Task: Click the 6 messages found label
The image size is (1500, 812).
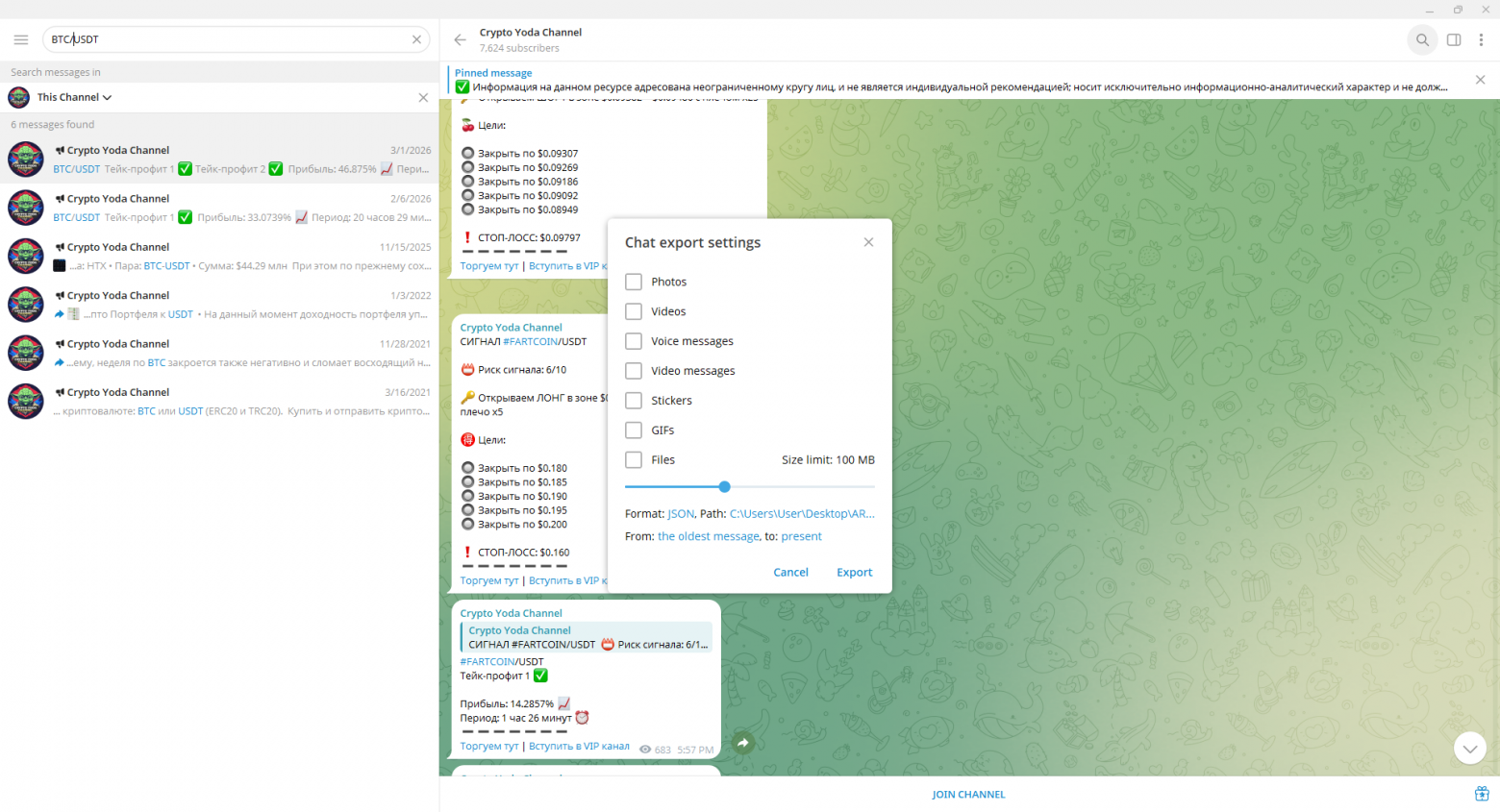Action: click(x=53, y=124)
